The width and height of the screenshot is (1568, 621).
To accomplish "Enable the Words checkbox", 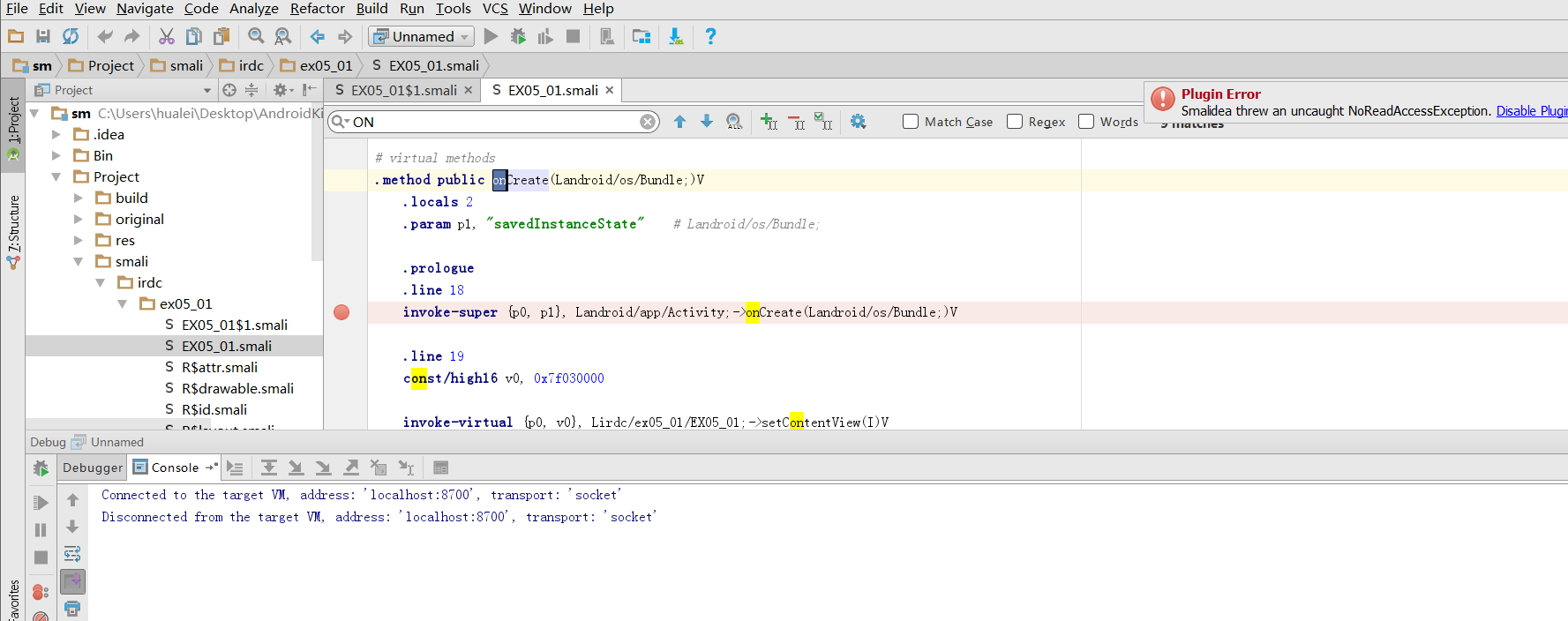I will pyautogui.click(x=1086, y=122).
